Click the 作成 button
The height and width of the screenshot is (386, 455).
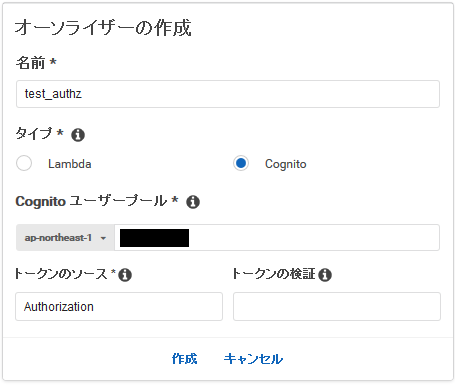click(x=184, y=359)
